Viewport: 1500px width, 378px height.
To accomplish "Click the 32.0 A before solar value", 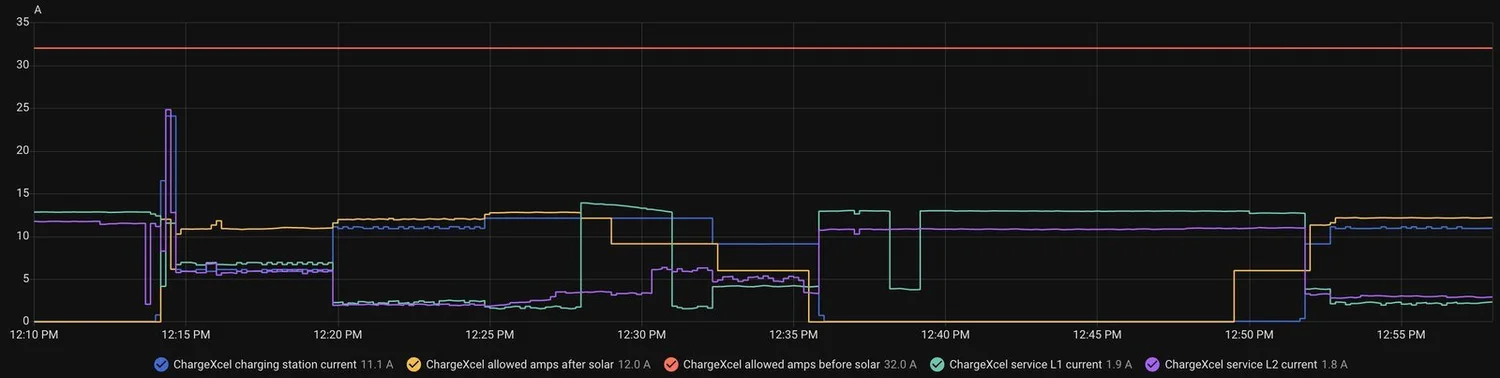I will pos(901,365).
